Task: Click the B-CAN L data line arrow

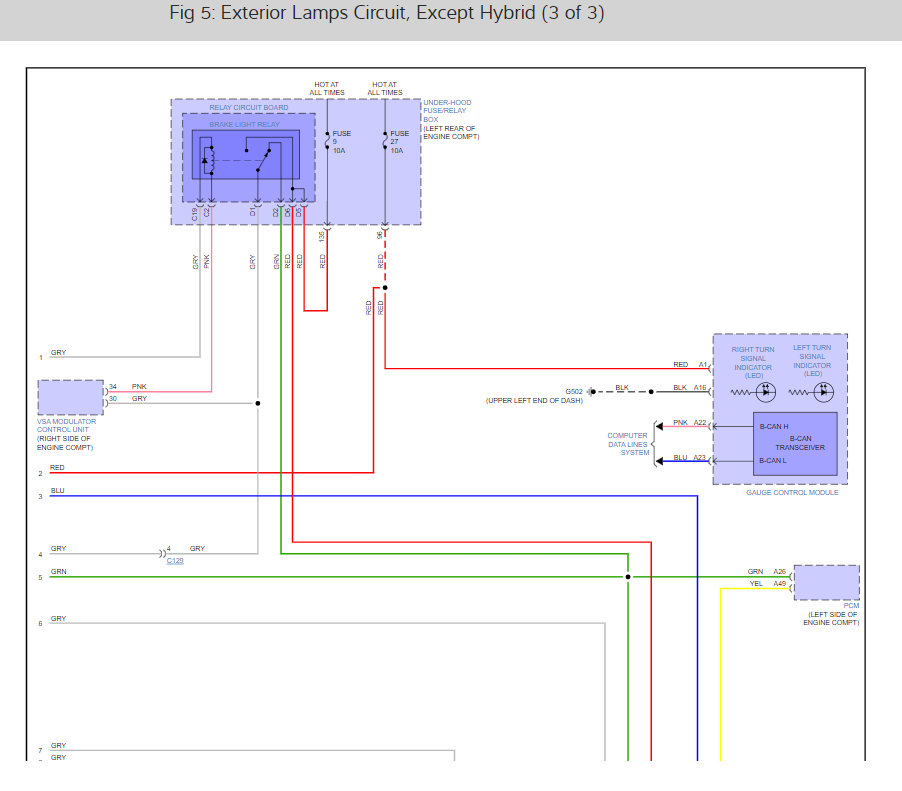Action: [x=660, y=461]
